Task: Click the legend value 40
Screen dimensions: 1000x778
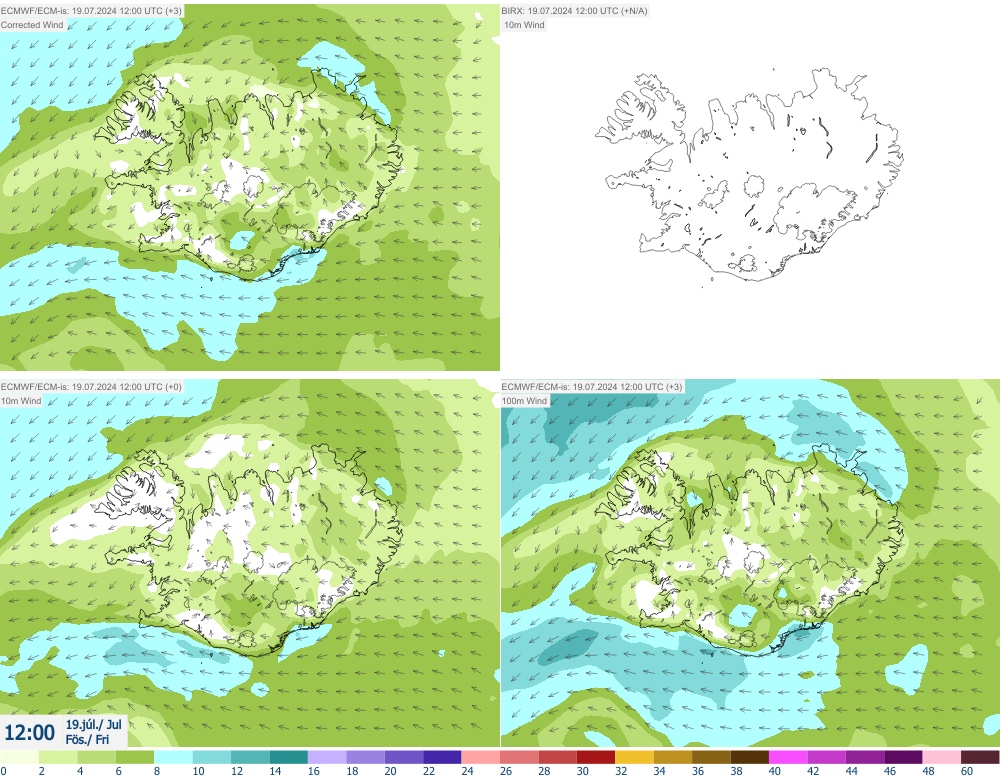Action: (775, 771)
